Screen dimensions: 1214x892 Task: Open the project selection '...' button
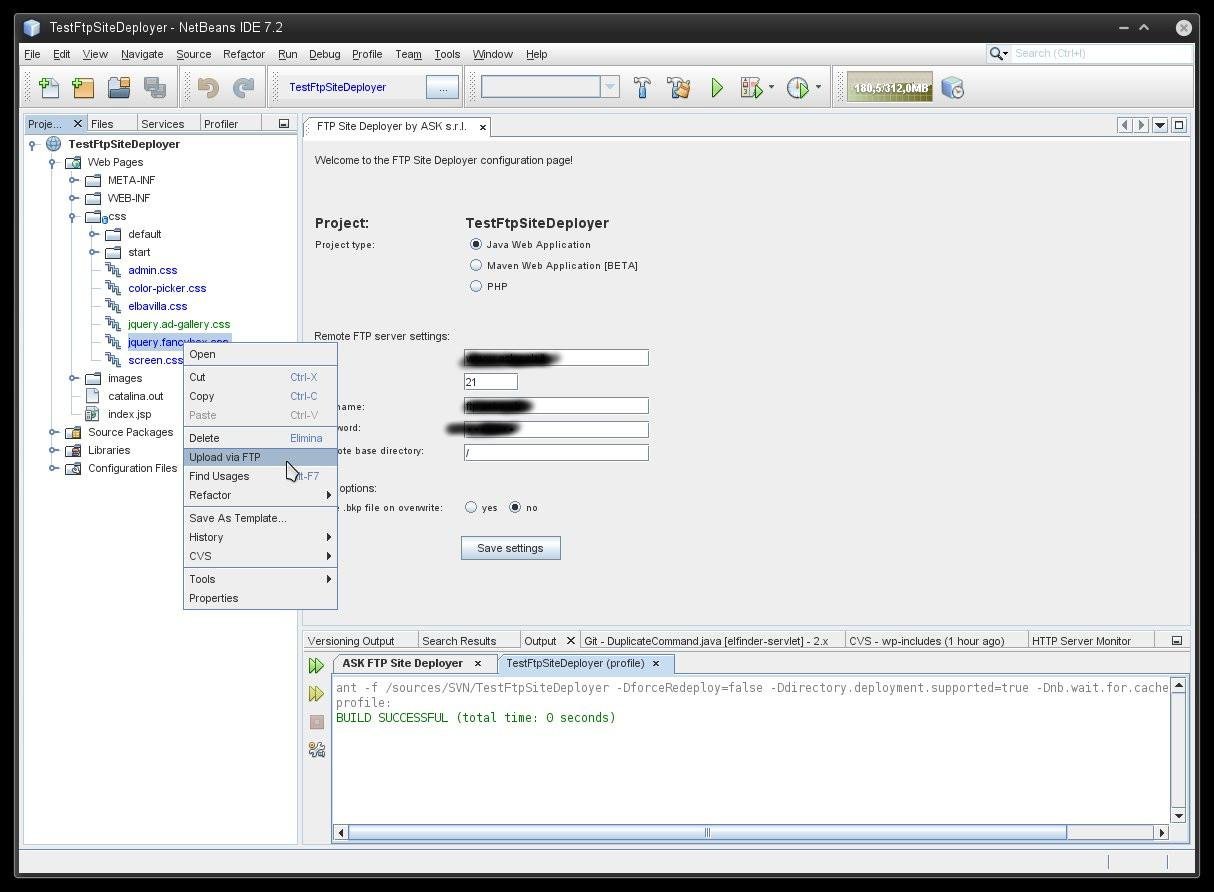coord(441,87)
